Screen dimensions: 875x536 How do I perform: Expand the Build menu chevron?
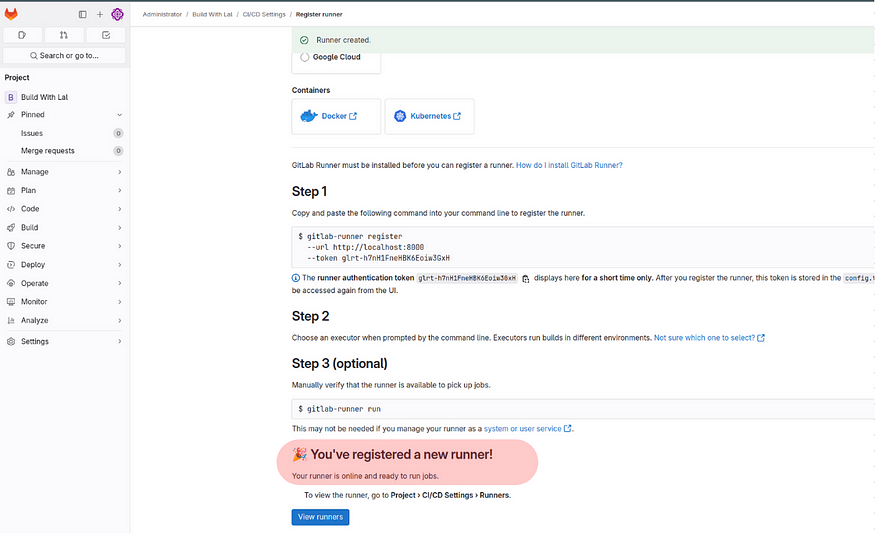tap(119, 228)
